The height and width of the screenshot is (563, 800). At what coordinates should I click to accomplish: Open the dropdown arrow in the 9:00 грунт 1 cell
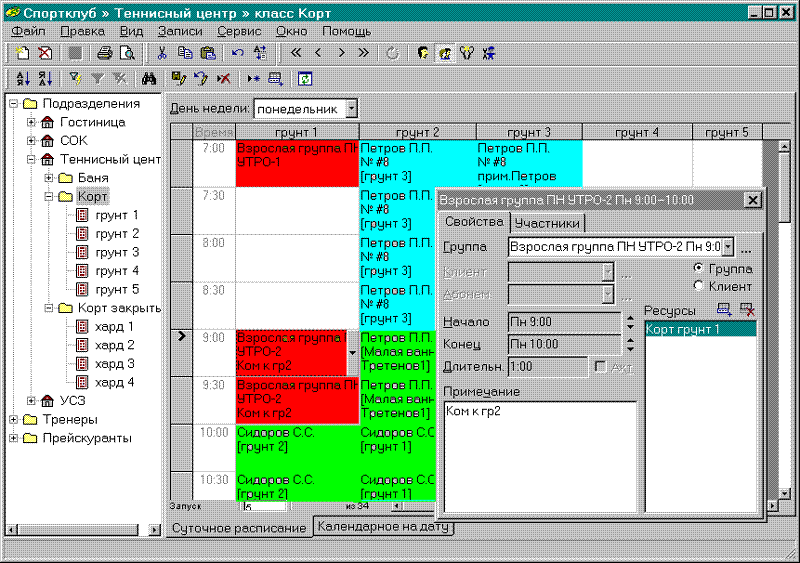point(352,353)
